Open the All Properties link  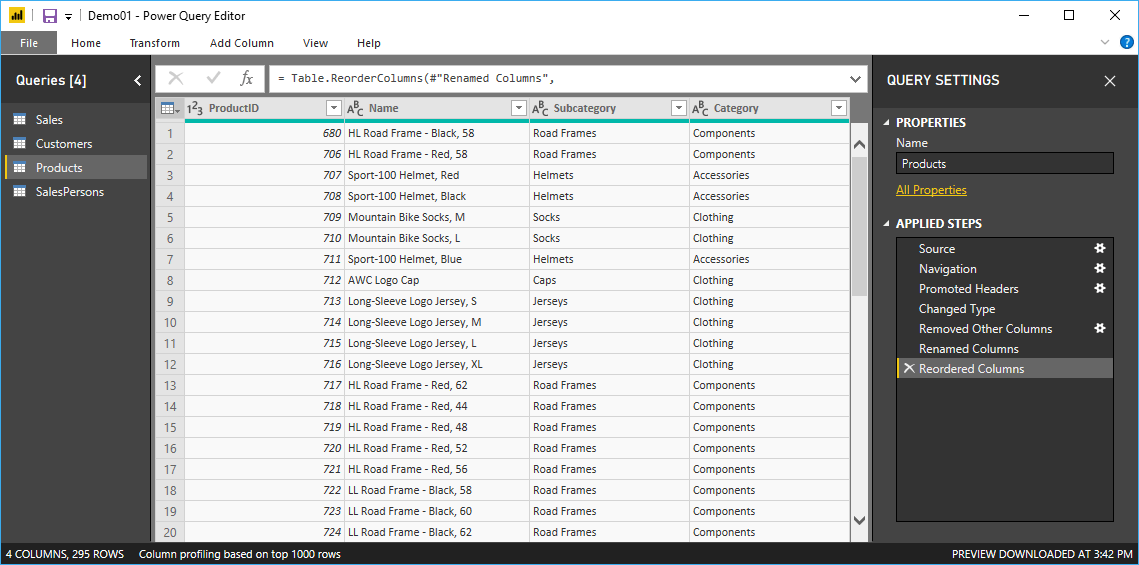[931, 190]
